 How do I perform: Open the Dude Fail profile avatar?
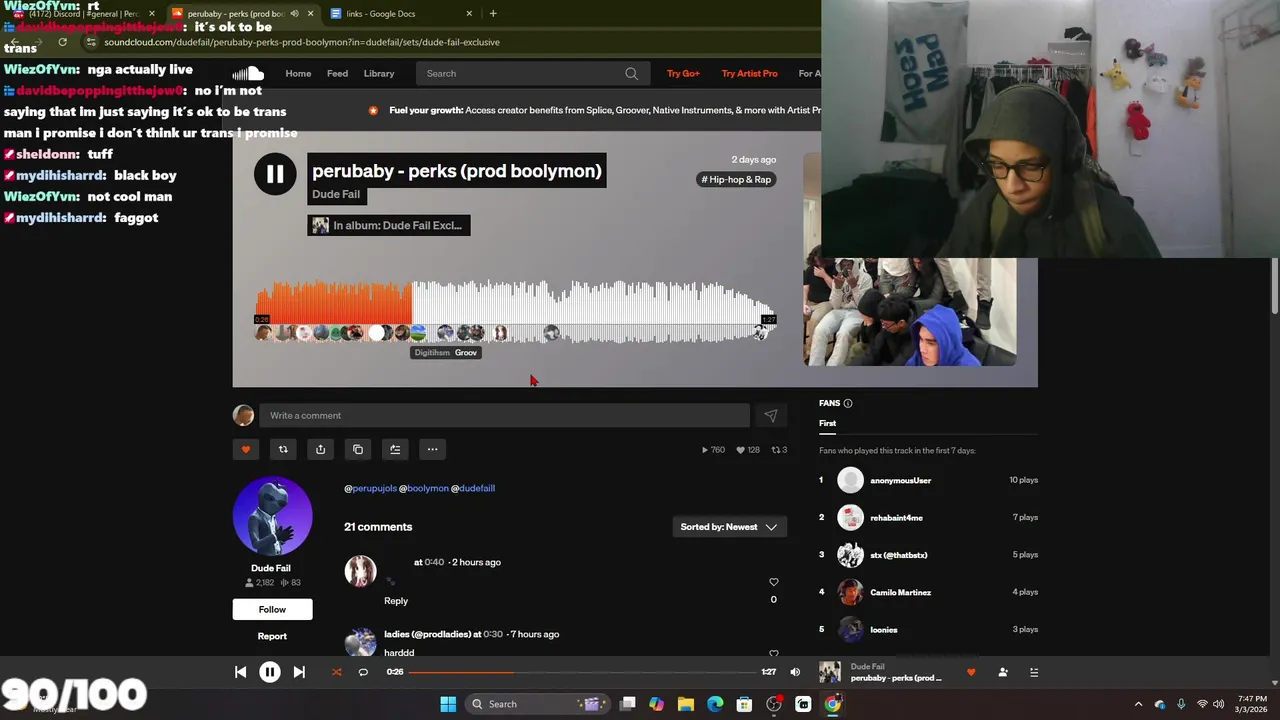coord(272,516)
